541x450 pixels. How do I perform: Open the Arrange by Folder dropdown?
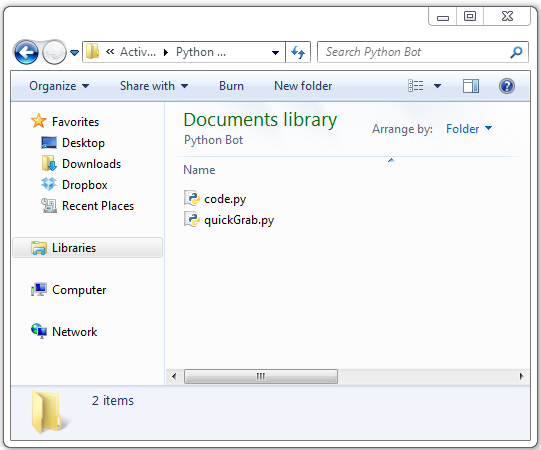pyautogui.click(x=469, y=129)
